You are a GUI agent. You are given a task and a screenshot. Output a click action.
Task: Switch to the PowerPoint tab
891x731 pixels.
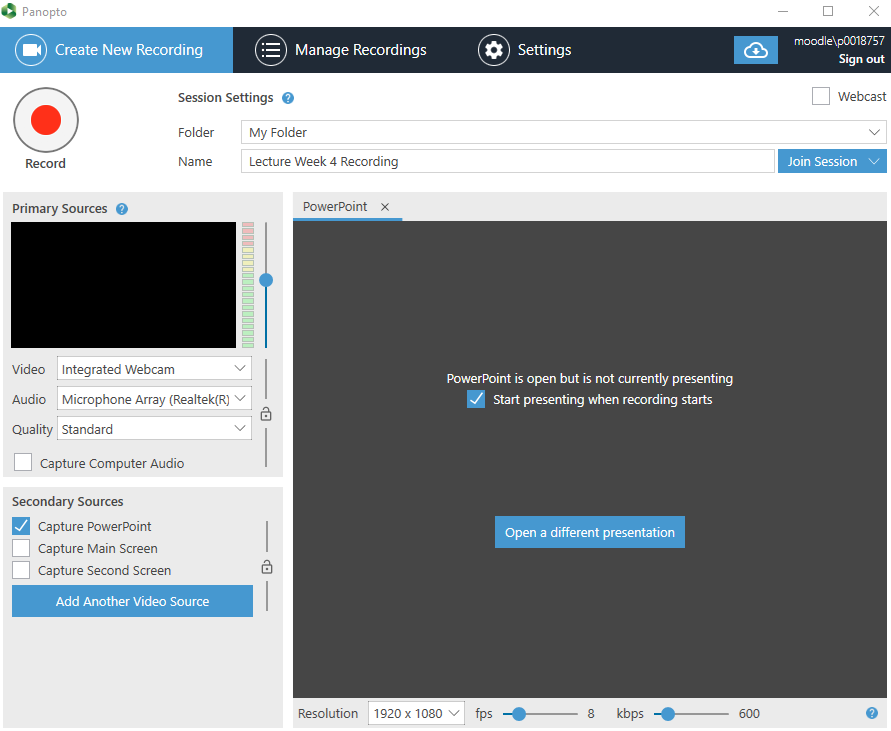click(334, 207)
